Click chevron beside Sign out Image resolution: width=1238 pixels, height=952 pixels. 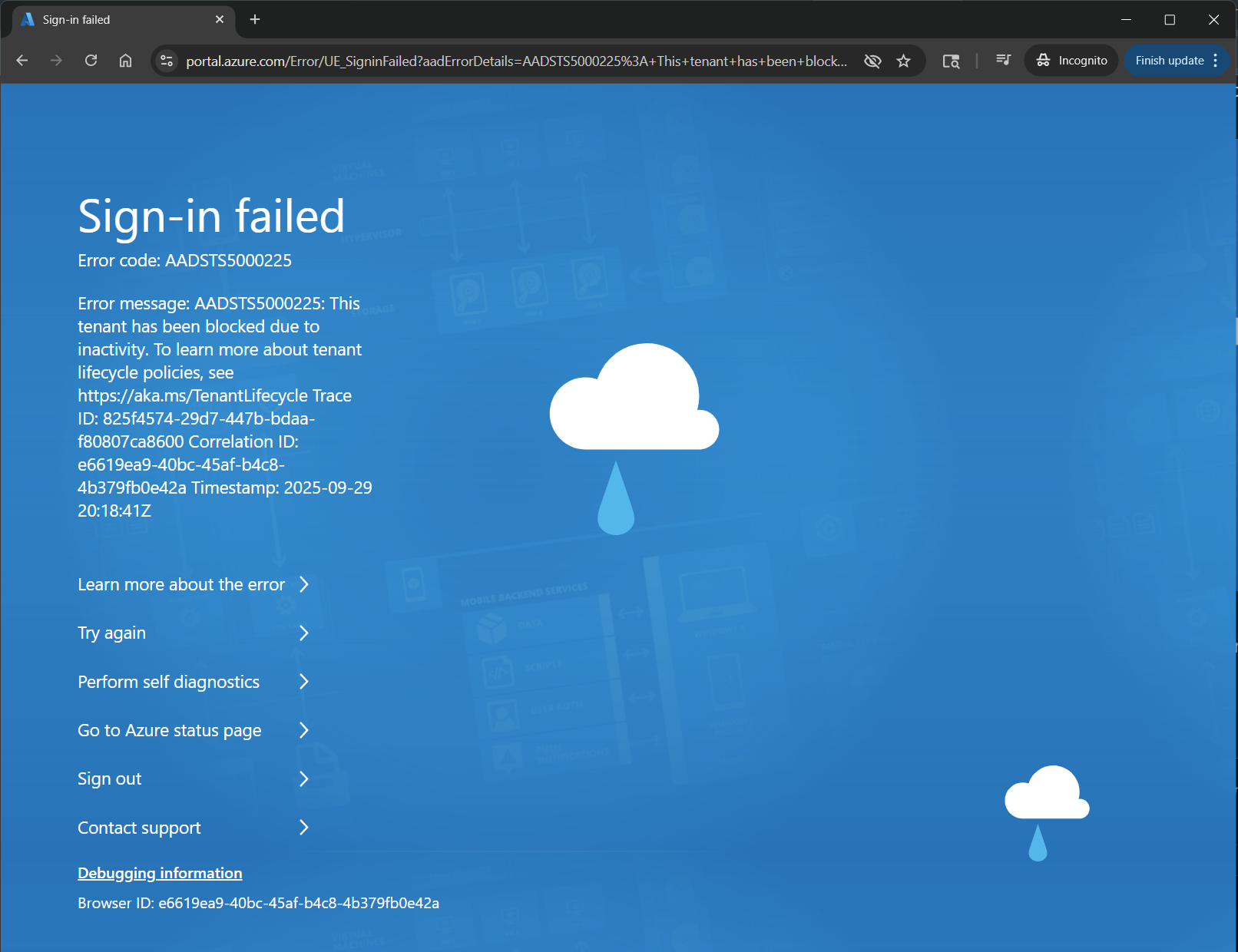click(x=304, y=779)
